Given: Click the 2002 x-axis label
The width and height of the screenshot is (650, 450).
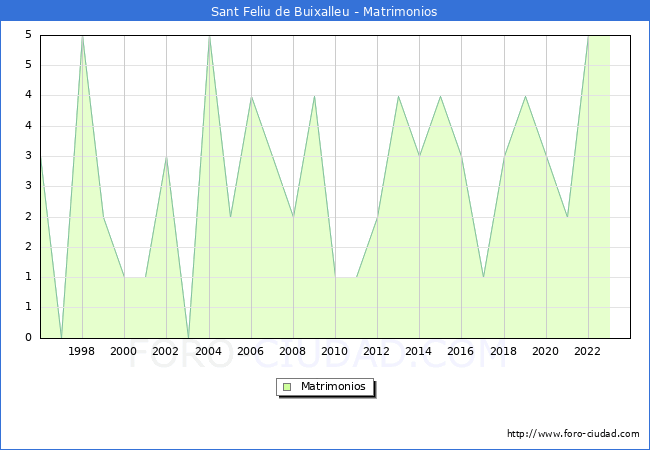Looking at the screenshot, I should tap(165, 351).
